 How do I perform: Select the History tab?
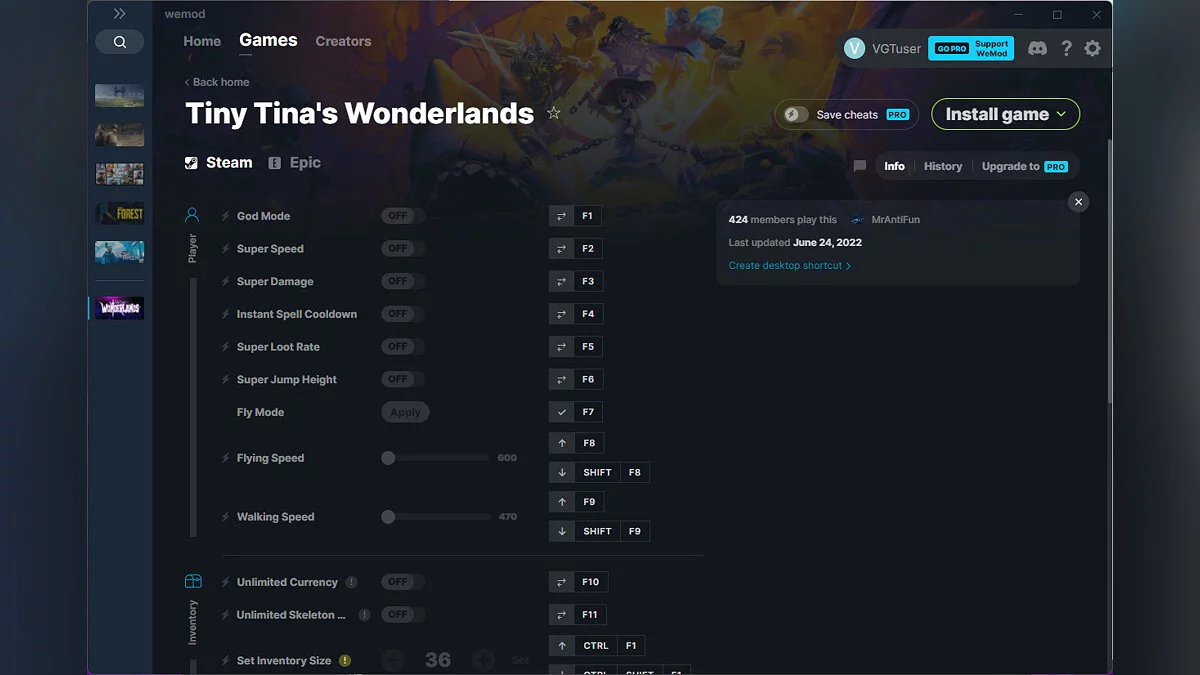943,166
